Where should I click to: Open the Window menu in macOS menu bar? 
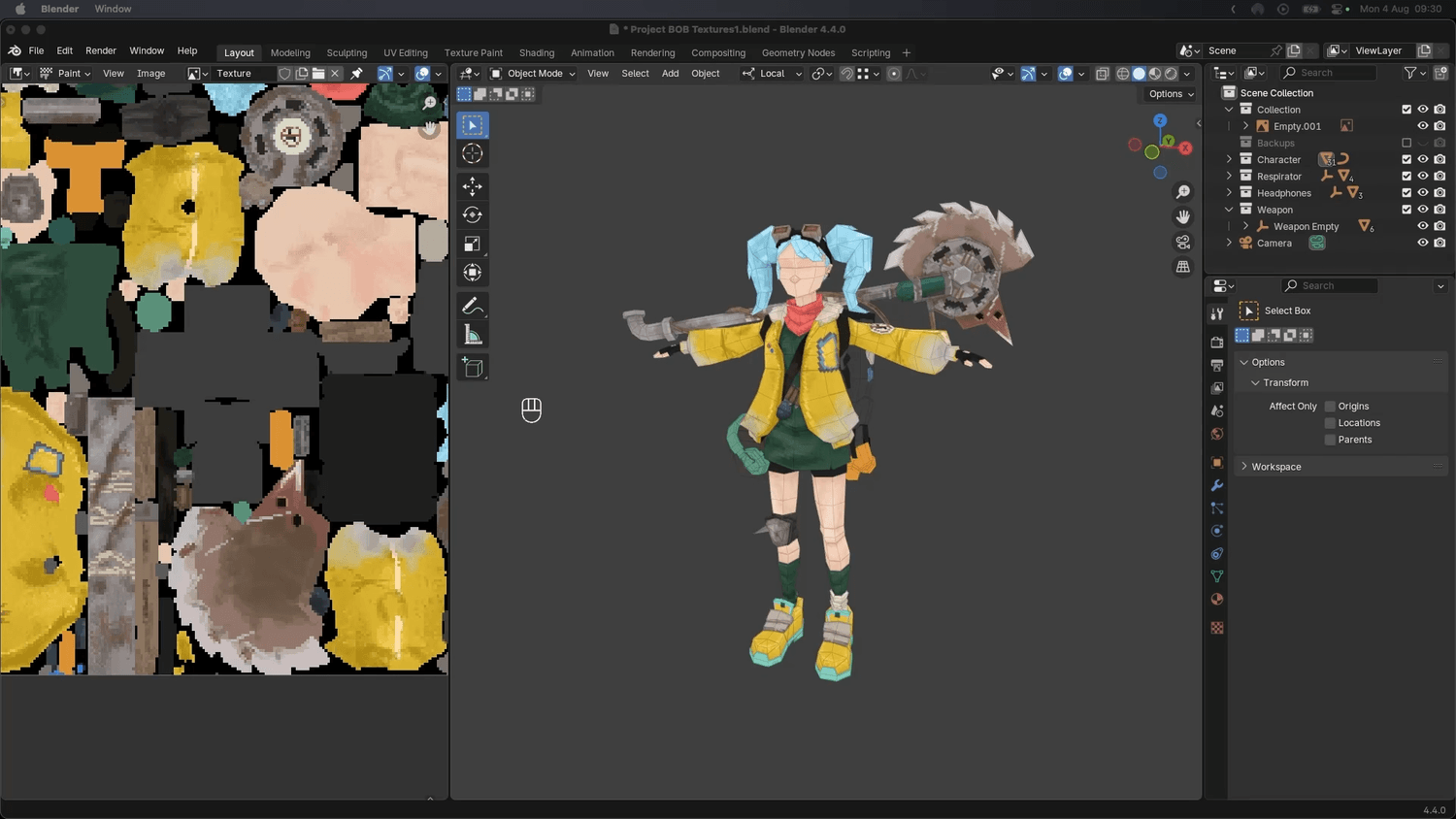coord(113,9)
